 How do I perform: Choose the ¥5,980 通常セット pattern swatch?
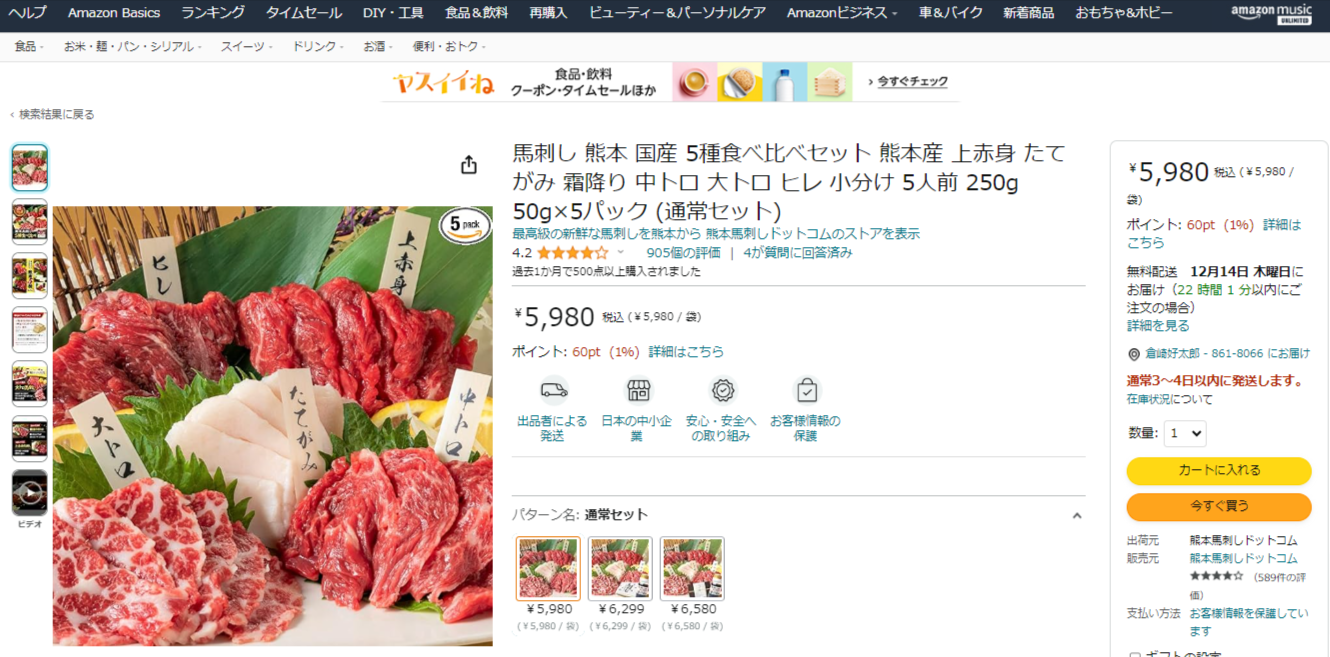548,569
